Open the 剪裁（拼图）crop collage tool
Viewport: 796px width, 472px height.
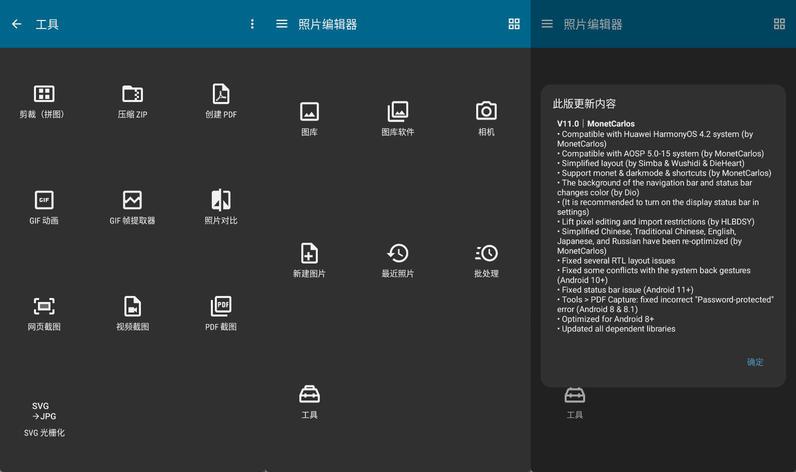(x=43, y=100)
